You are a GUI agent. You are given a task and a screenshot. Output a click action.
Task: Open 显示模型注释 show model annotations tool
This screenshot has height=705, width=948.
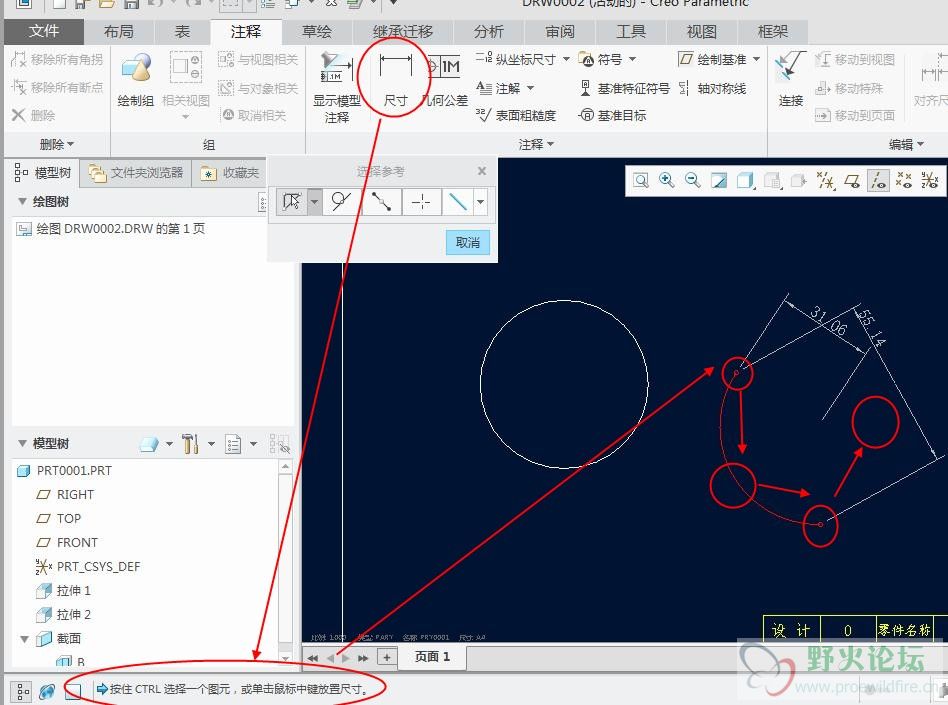(336, 88)
